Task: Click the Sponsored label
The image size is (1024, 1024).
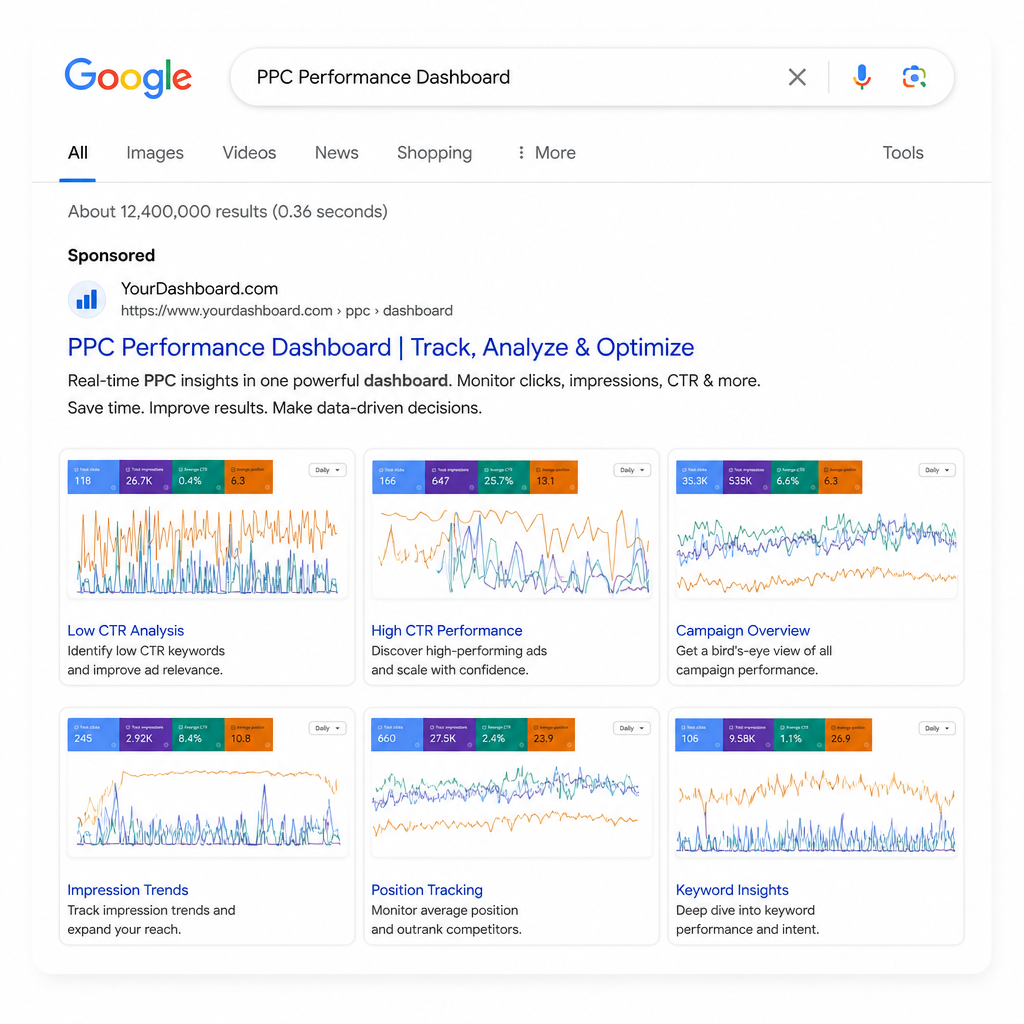Action: [111, 255]
